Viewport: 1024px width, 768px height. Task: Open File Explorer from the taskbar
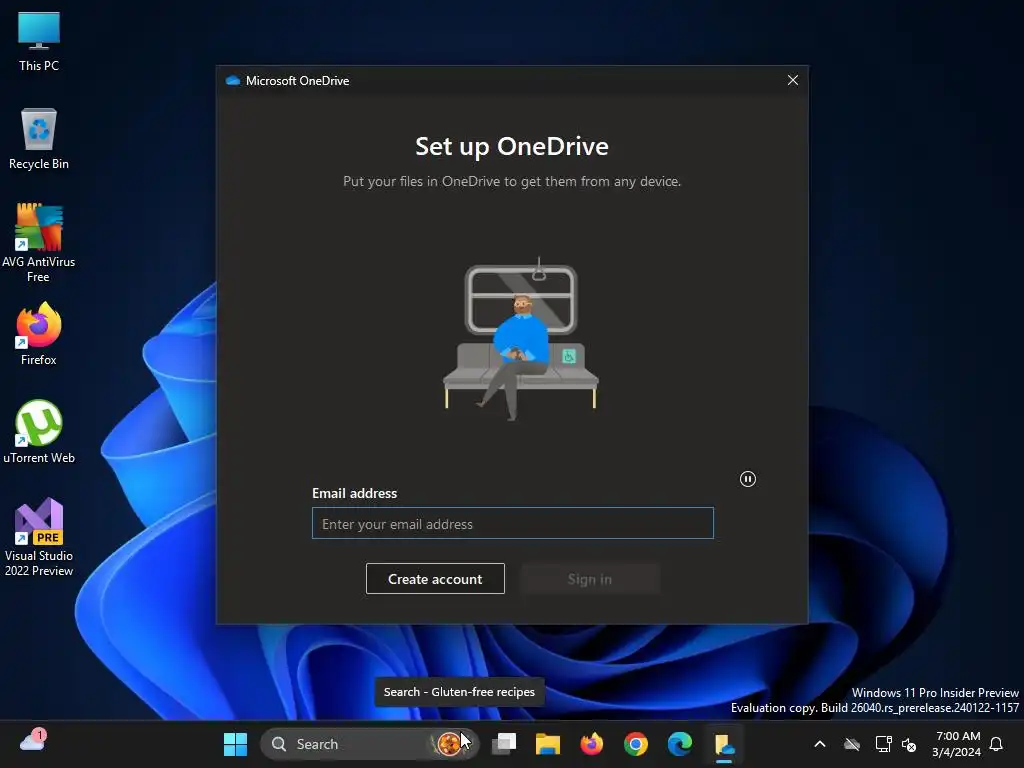(x=547, y=744)
